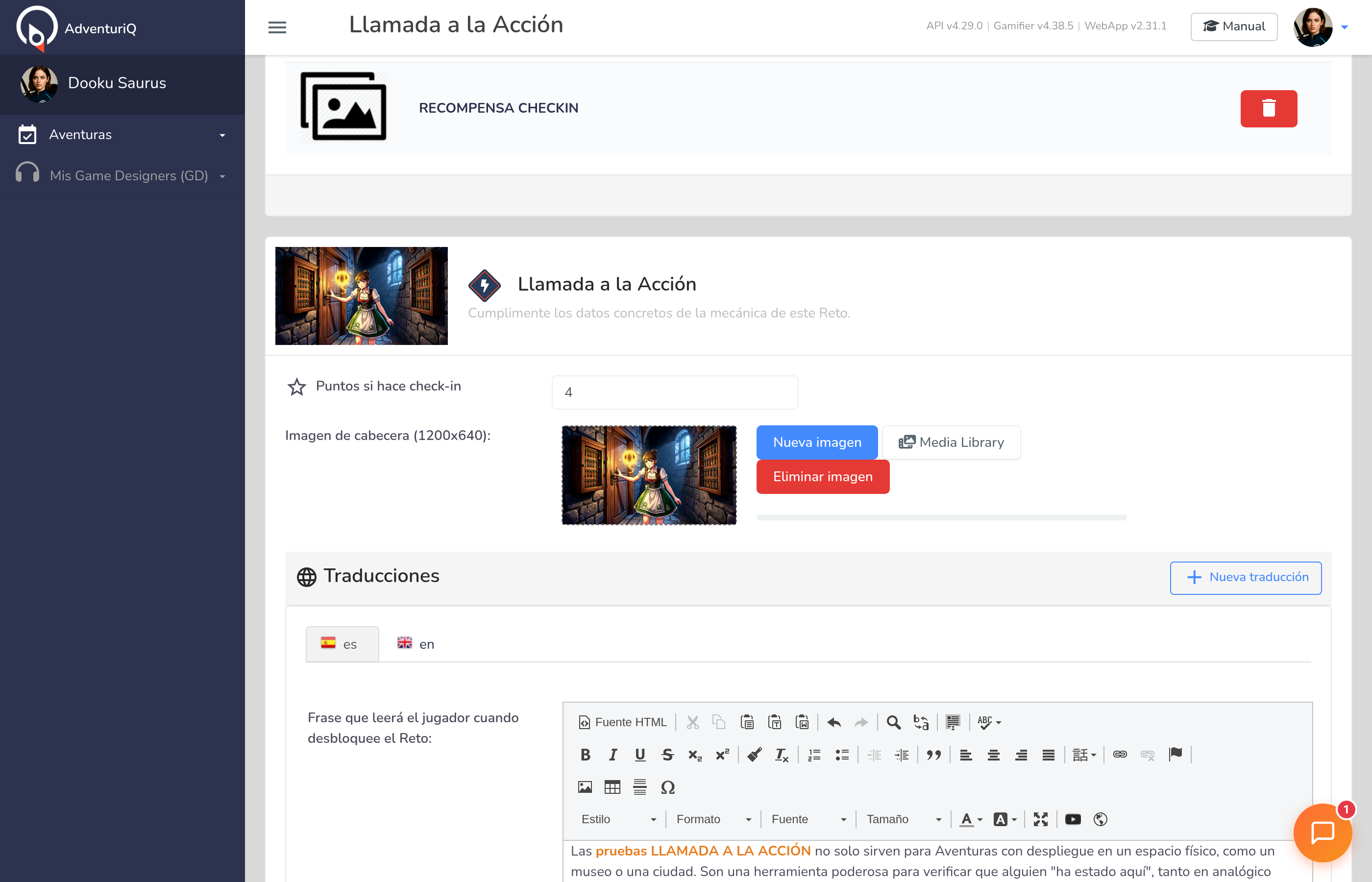This screenshot has width=1372, height=882.
Task: Embed a YouTube video via its icon
Action: click(1073, 820)
